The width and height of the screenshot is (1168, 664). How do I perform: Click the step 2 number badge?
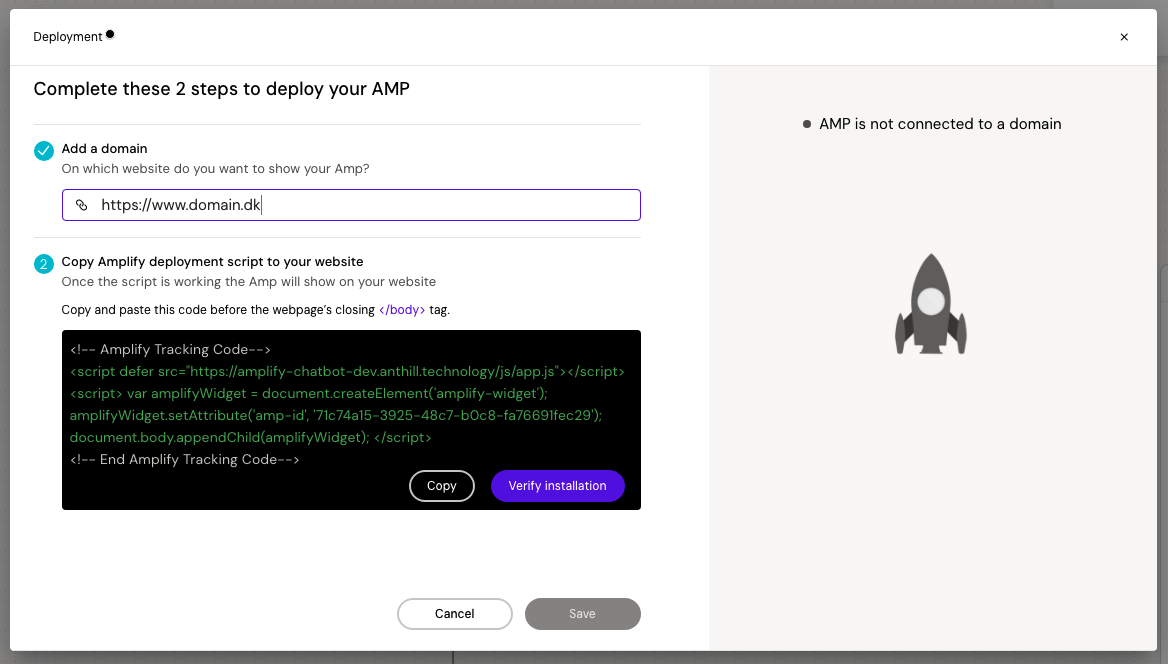44,264
